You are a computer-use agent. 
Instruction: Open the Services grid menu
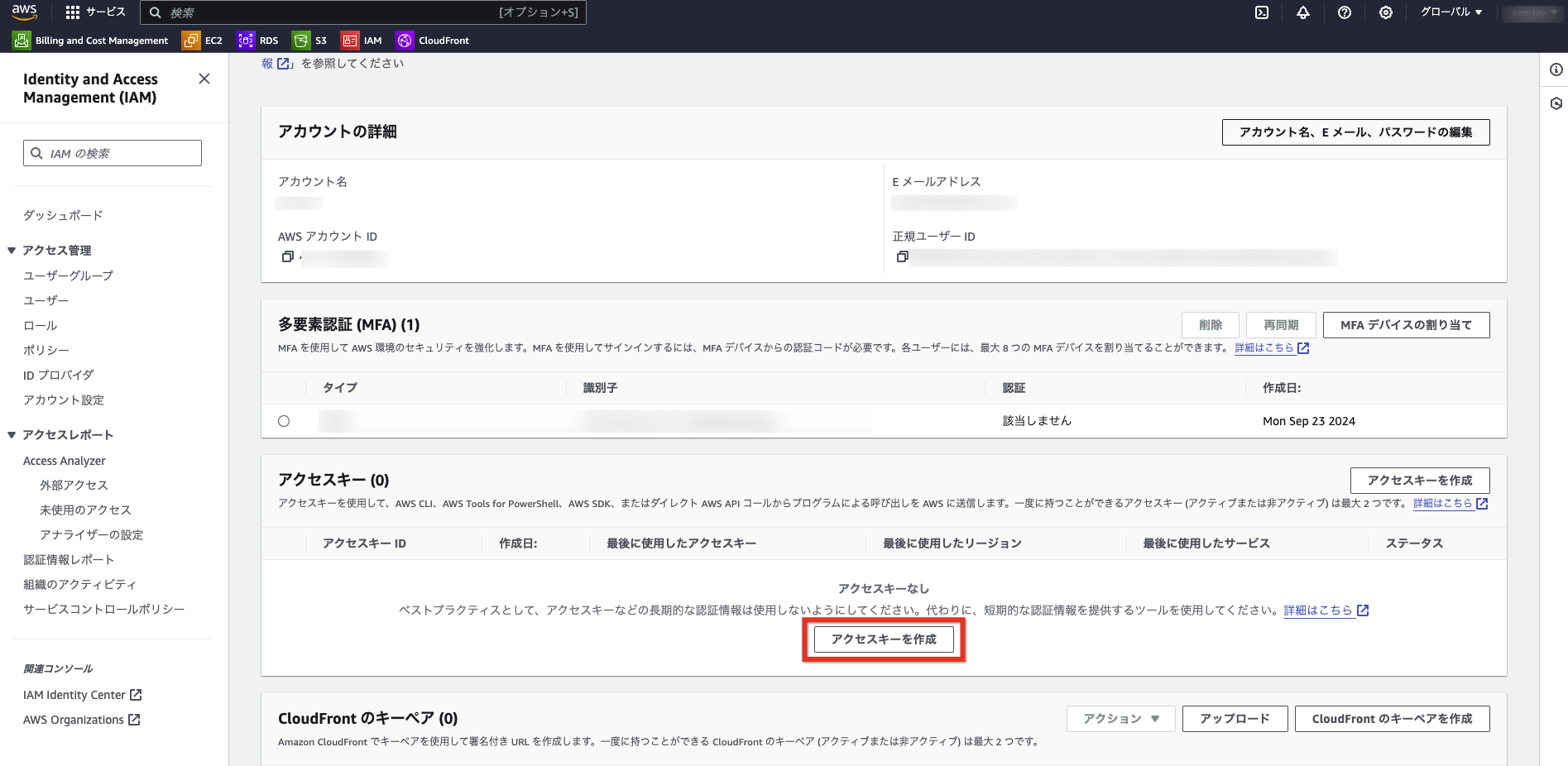coord(95,12)
